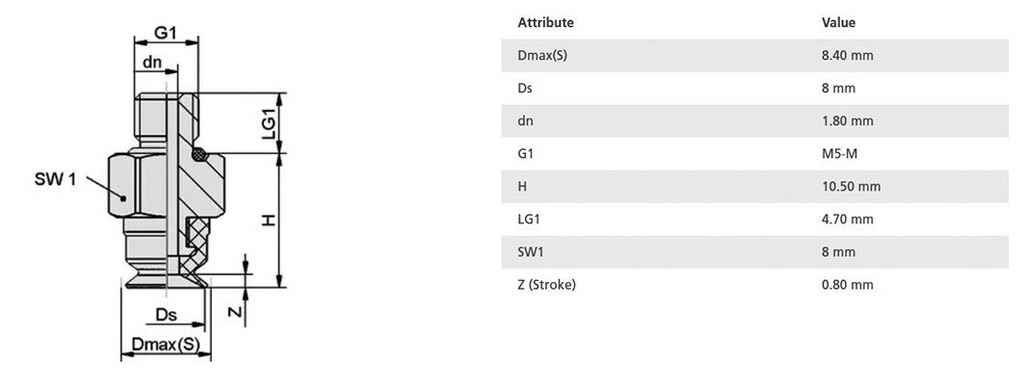Click the M5-M value for G1
Image resolution: width=1024 pixels, height=386 pixels.
(840, 153)
